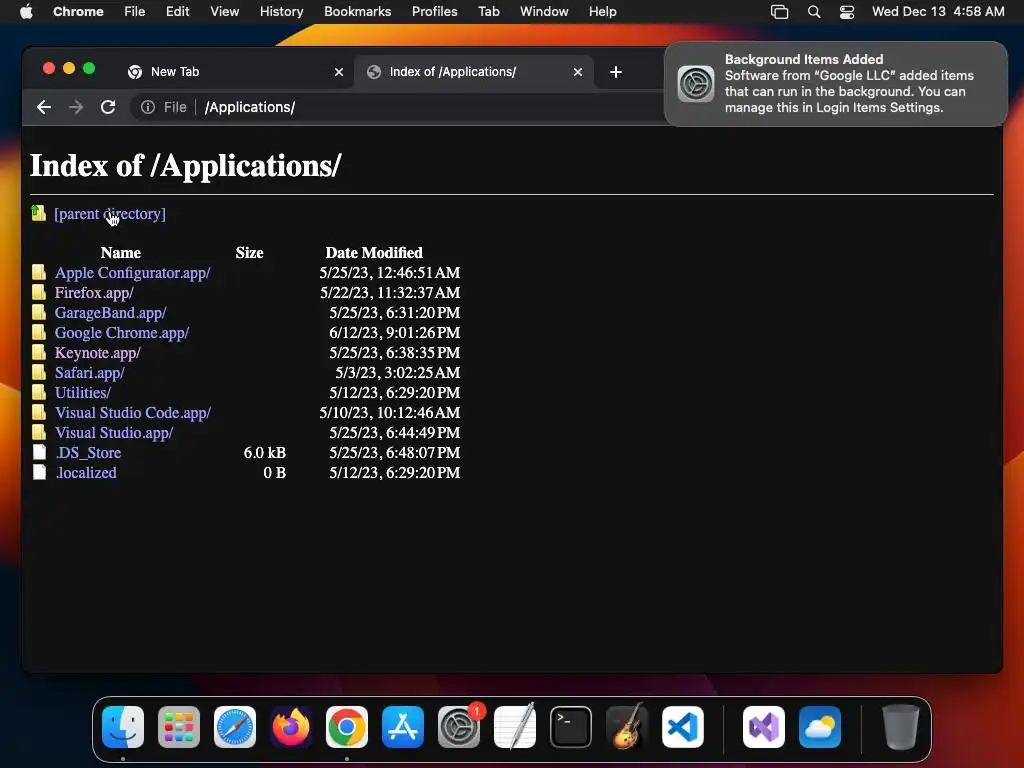Open Keynote.app folder link
1024x768 pixels.
pyautogui.click(x=97, y=353)
